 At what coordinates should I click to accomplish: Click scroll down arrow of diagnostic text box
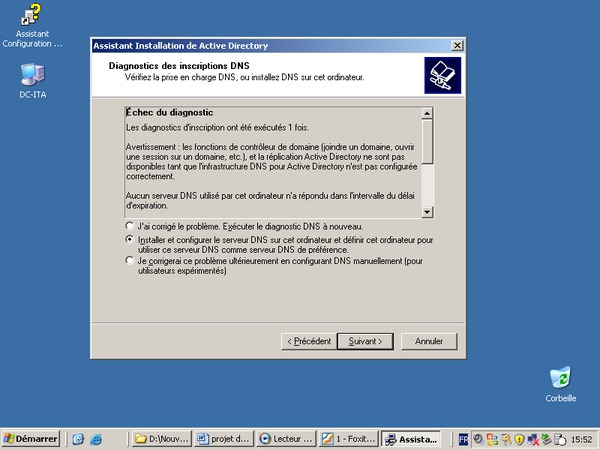[427, 212]
